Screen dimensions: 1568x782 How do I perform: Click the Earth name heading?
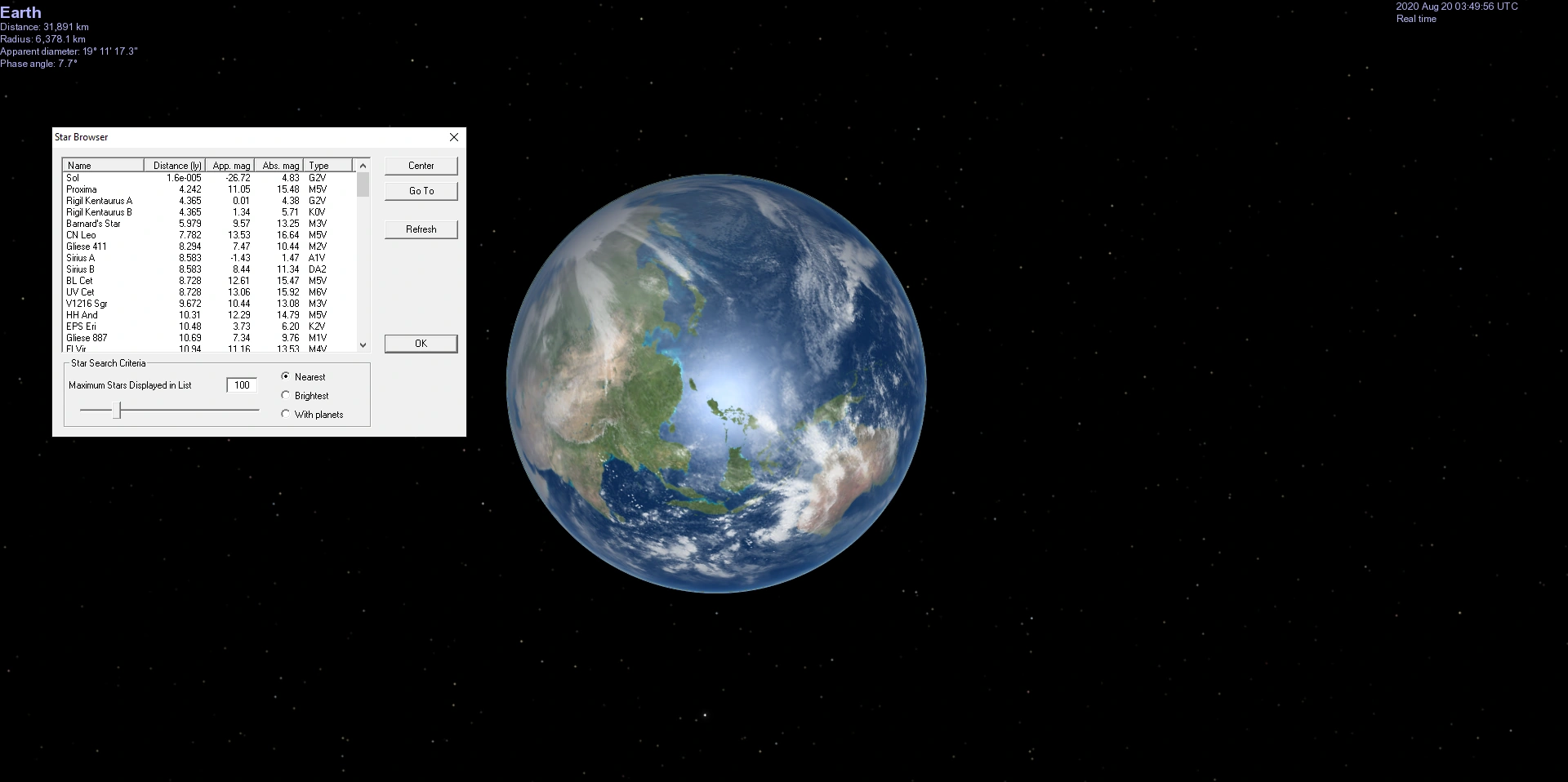(20, 12)
